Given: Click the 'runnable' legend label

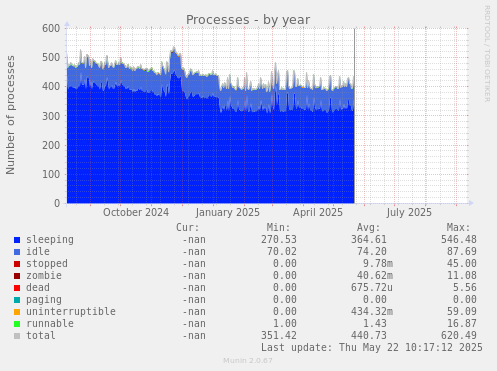Looking at the screenshot, I should tap(50, 324).
